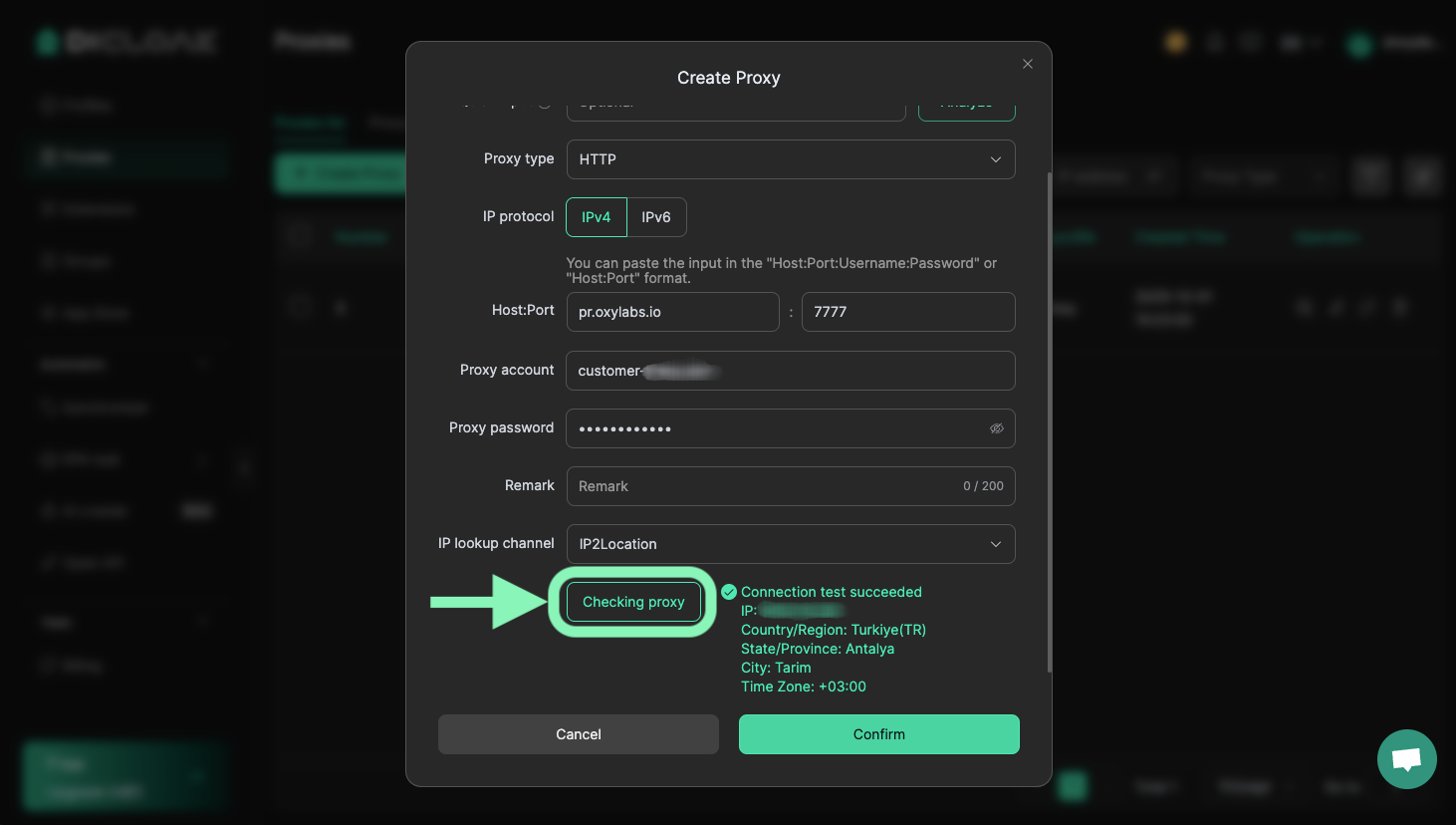This screenshot has height=825, width=1456.
Task: Open the green user avatar in header
Action: coord(1359,43)
